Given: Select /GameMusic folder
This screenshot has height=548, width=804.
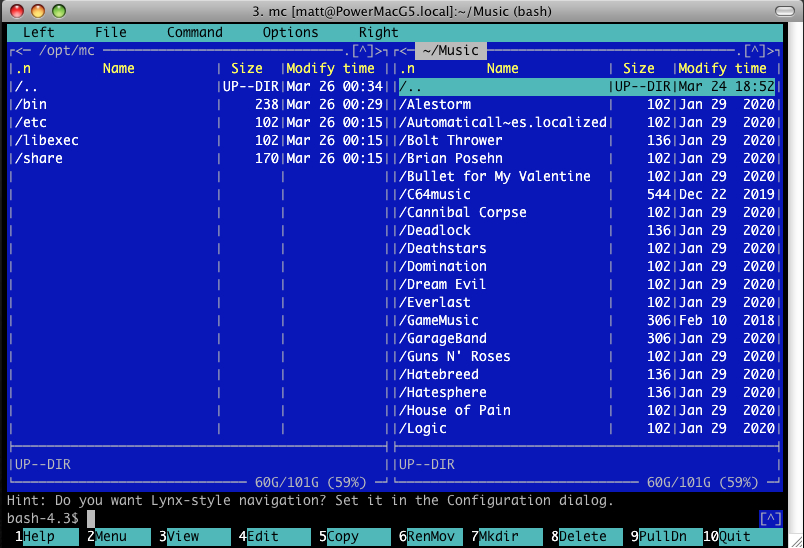Looking at the screenshot, I should pos(587,320).
